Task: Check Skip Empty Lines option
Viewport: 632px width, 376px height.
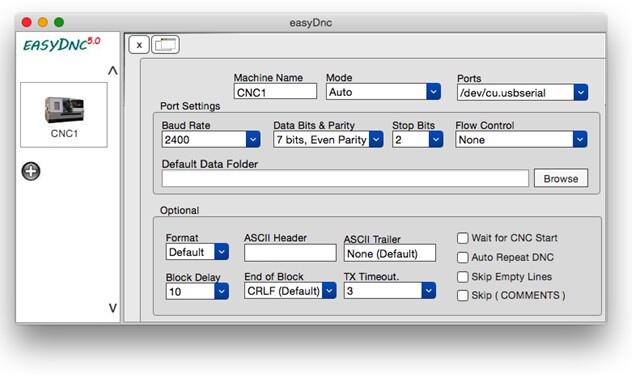Action: coord(463,276)
